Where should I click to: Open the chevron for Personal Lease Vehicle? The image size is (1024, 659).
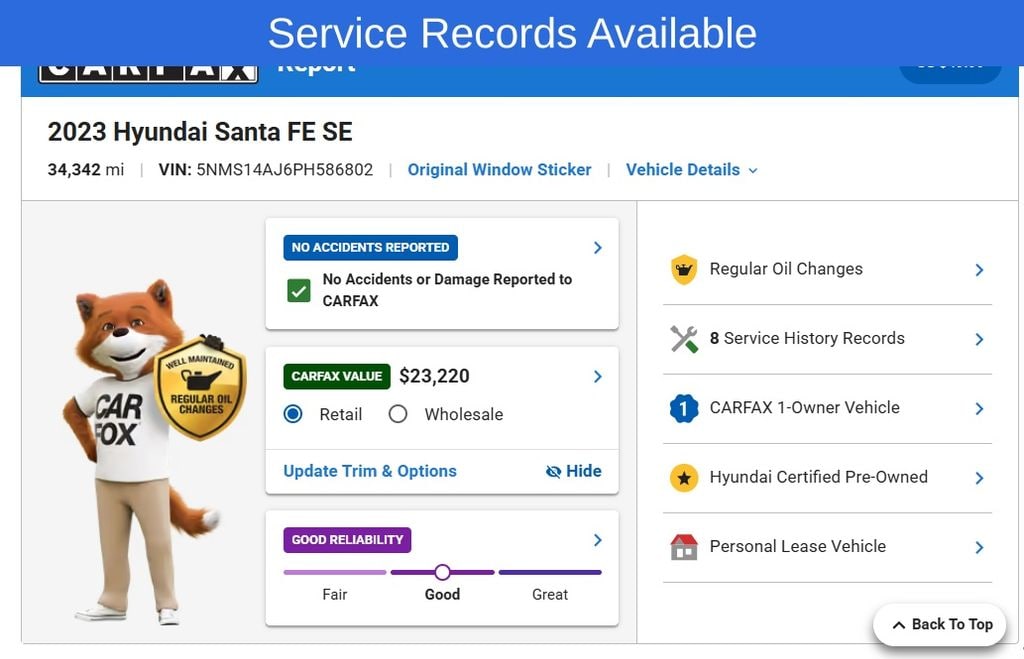point(979,547)
